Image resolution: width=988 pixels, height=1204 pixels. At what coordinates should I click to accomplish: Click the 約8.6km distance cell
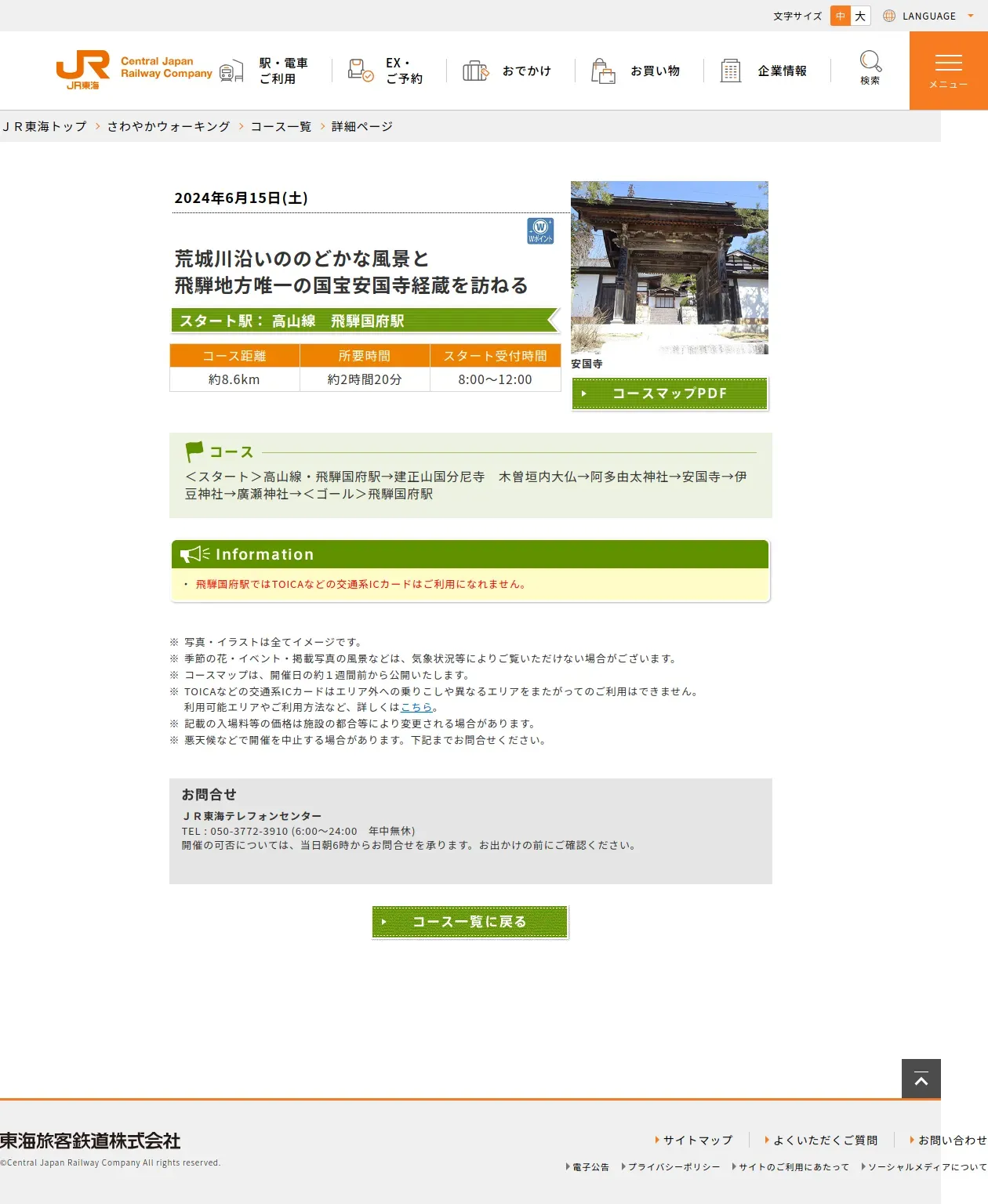[234, 379]
